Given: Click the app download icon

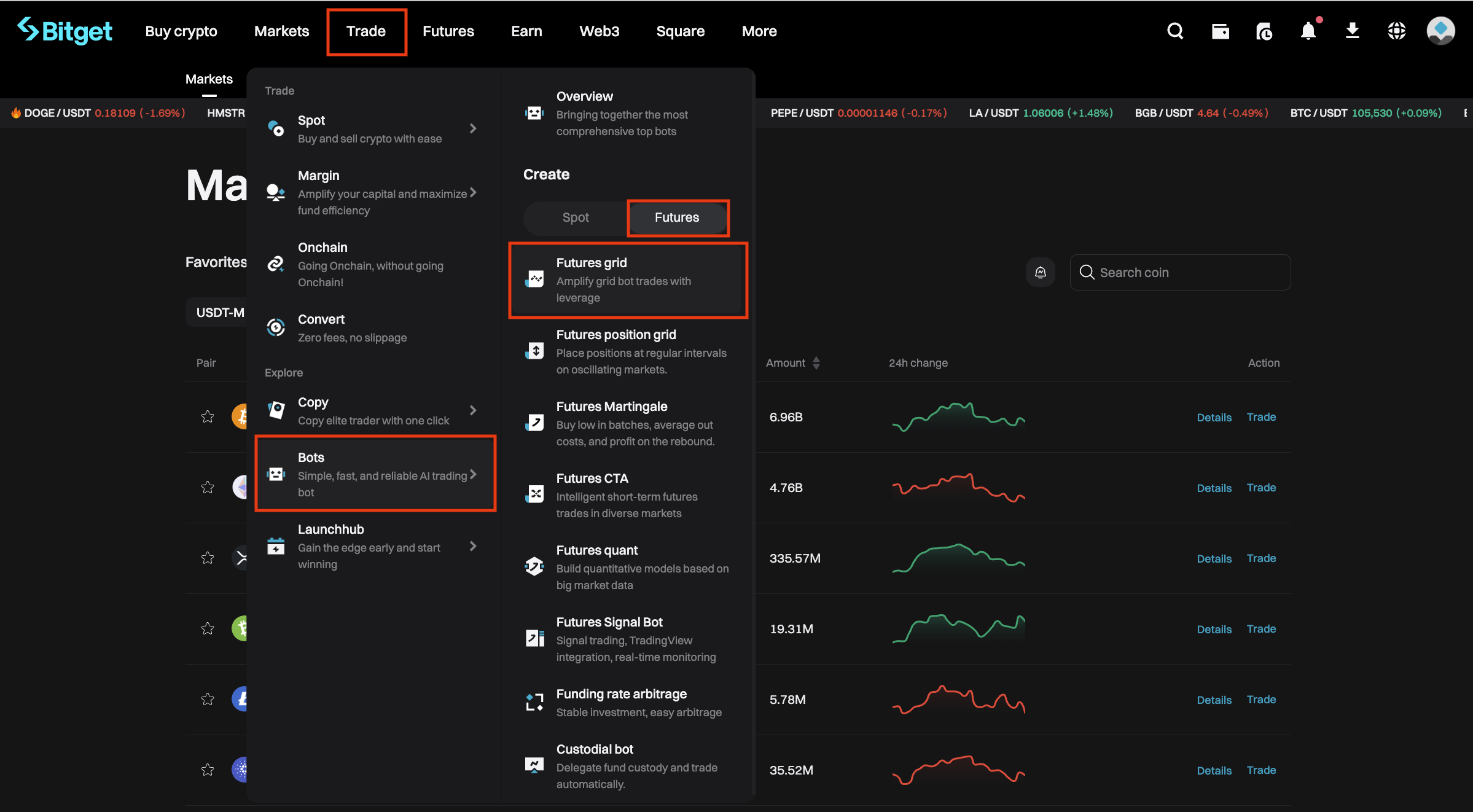Looking at the screenshot, I should [1353, 31].
